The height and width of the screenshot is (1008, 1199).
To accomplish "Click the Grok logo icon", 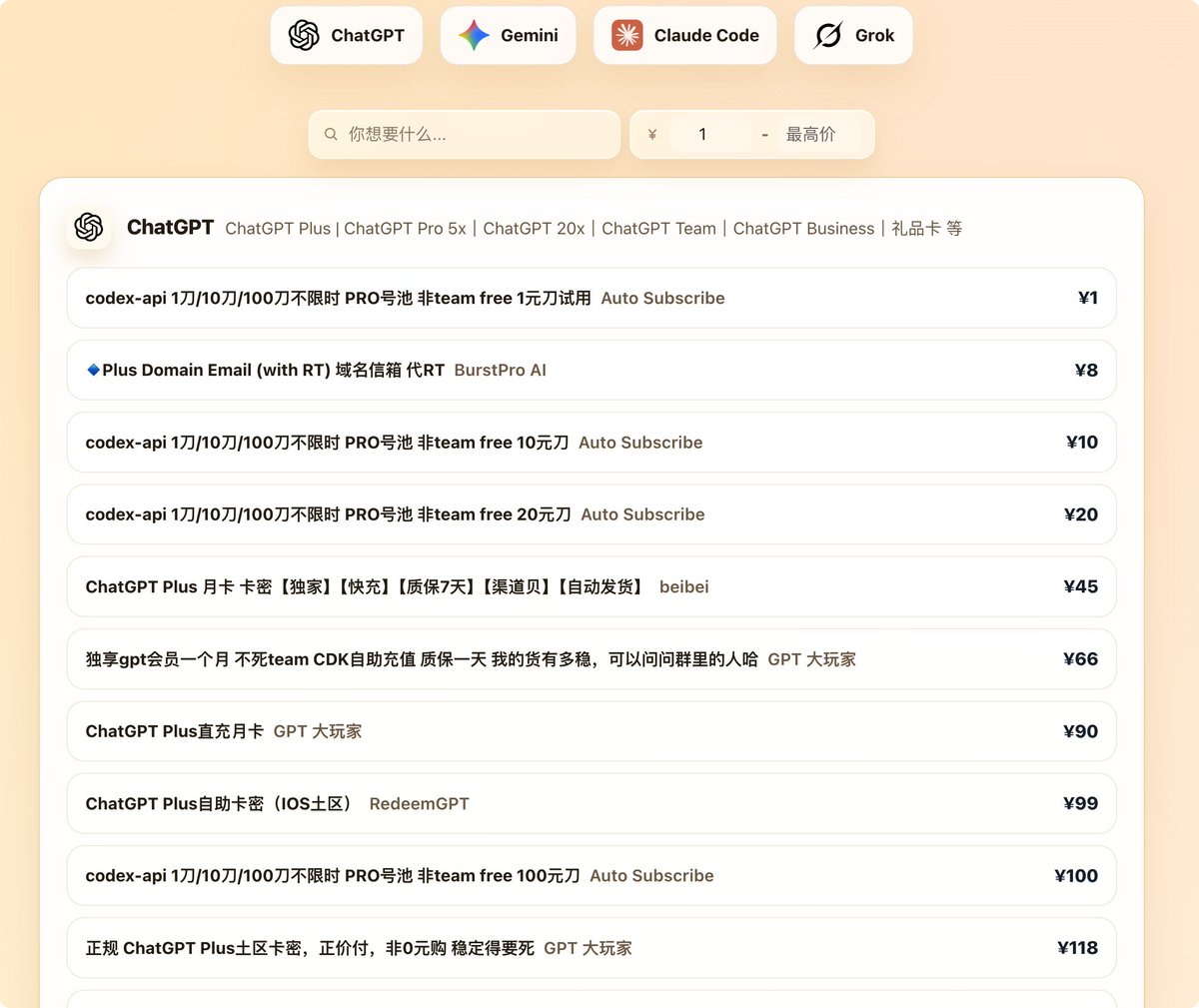I will point(828,35).
